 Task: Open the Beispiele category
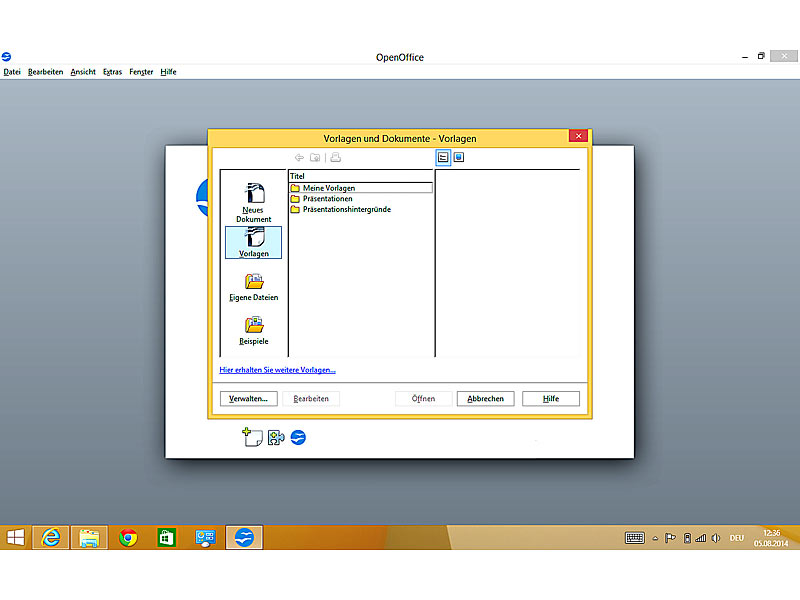pyautogui.click(x=254, y=331)
